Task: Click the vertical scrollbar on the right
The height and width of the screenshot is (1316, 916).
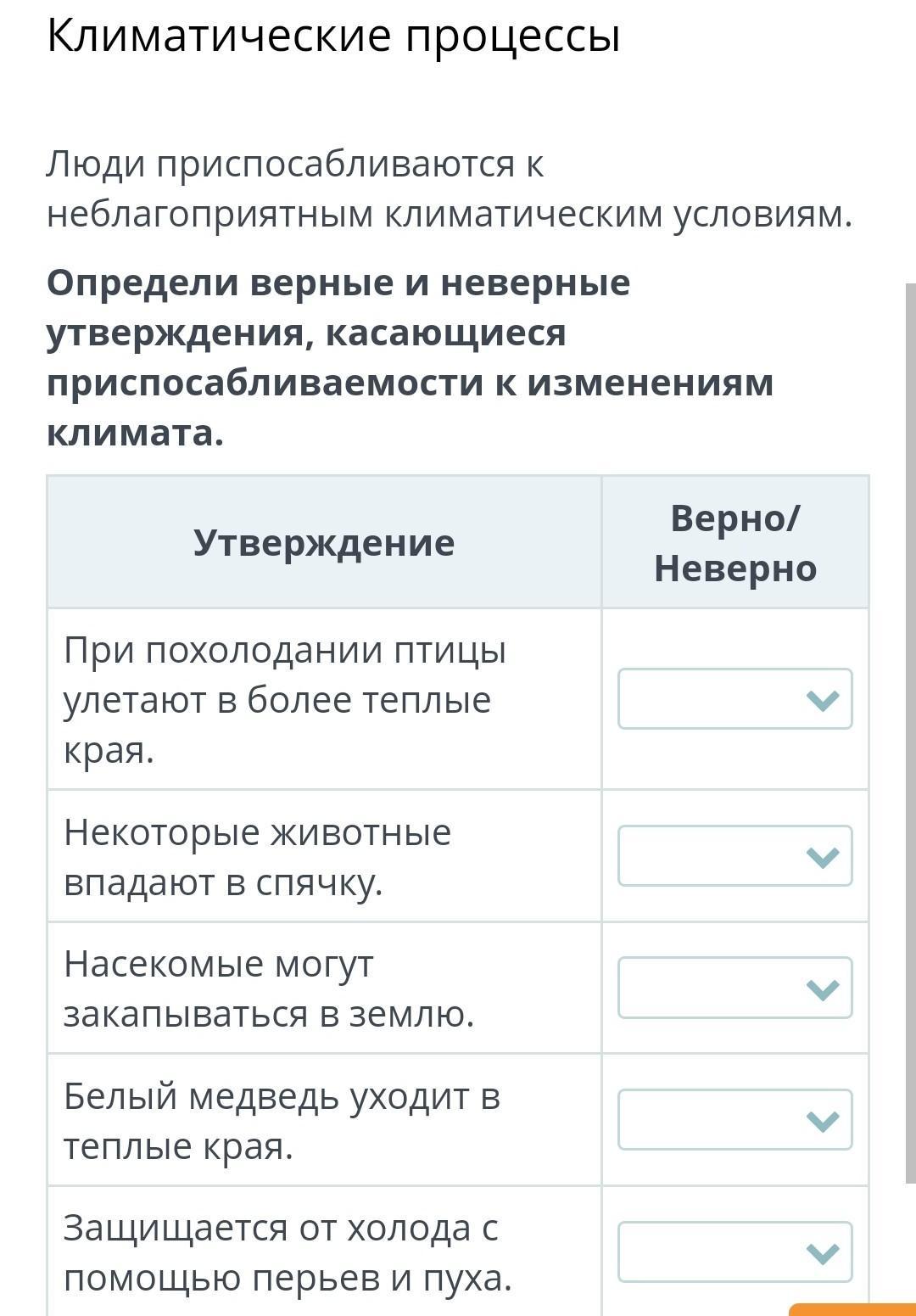Action: [910, 733]
